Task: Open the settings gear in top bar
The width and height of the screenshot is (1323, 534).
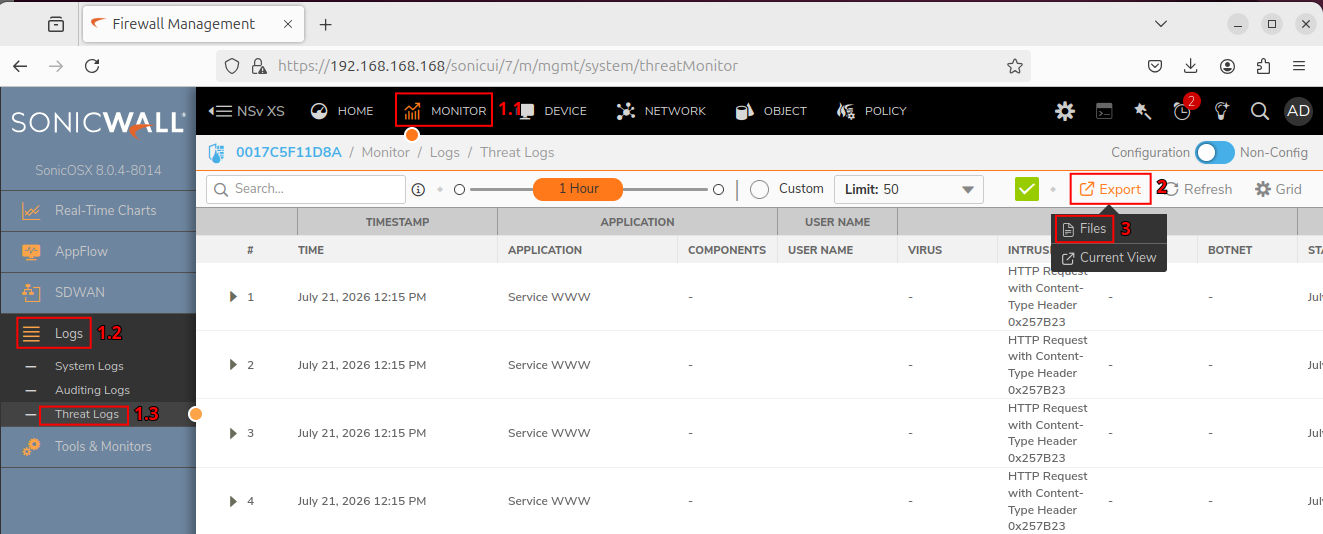Action: click(x=1065, y=111)
